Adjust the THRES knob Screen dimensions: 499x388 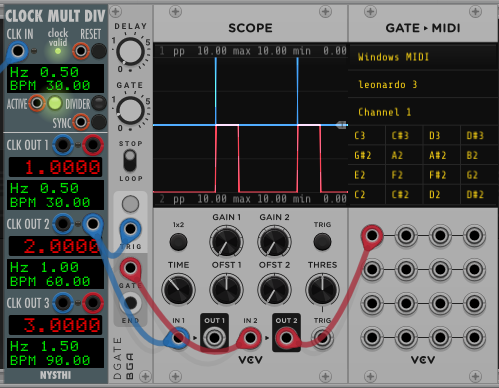[x=322, y=290]
